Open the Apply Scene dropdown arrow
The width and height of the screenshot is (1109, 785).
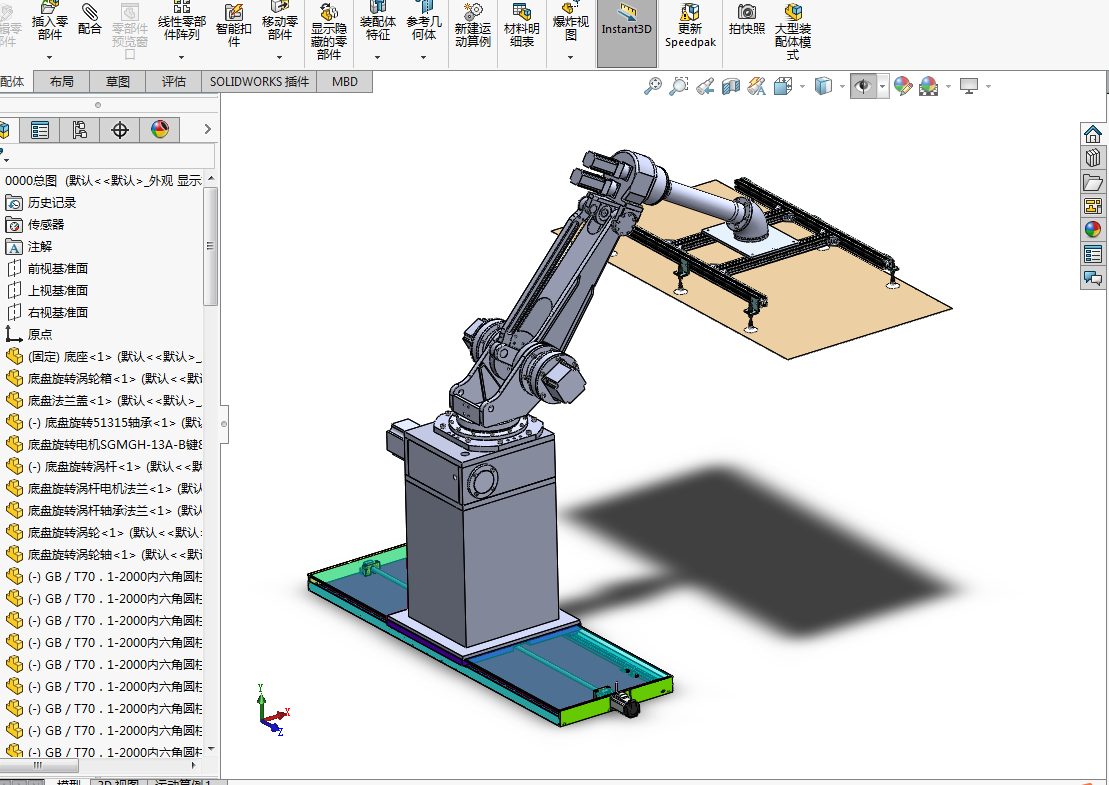point(948,86)
